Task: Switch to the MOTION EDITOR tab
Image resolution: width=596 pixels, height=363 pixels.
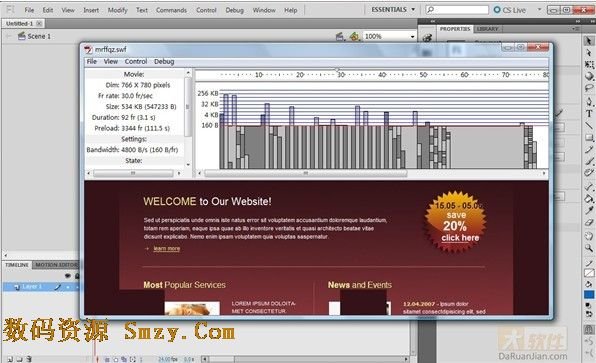Action: tap(56, 265)
